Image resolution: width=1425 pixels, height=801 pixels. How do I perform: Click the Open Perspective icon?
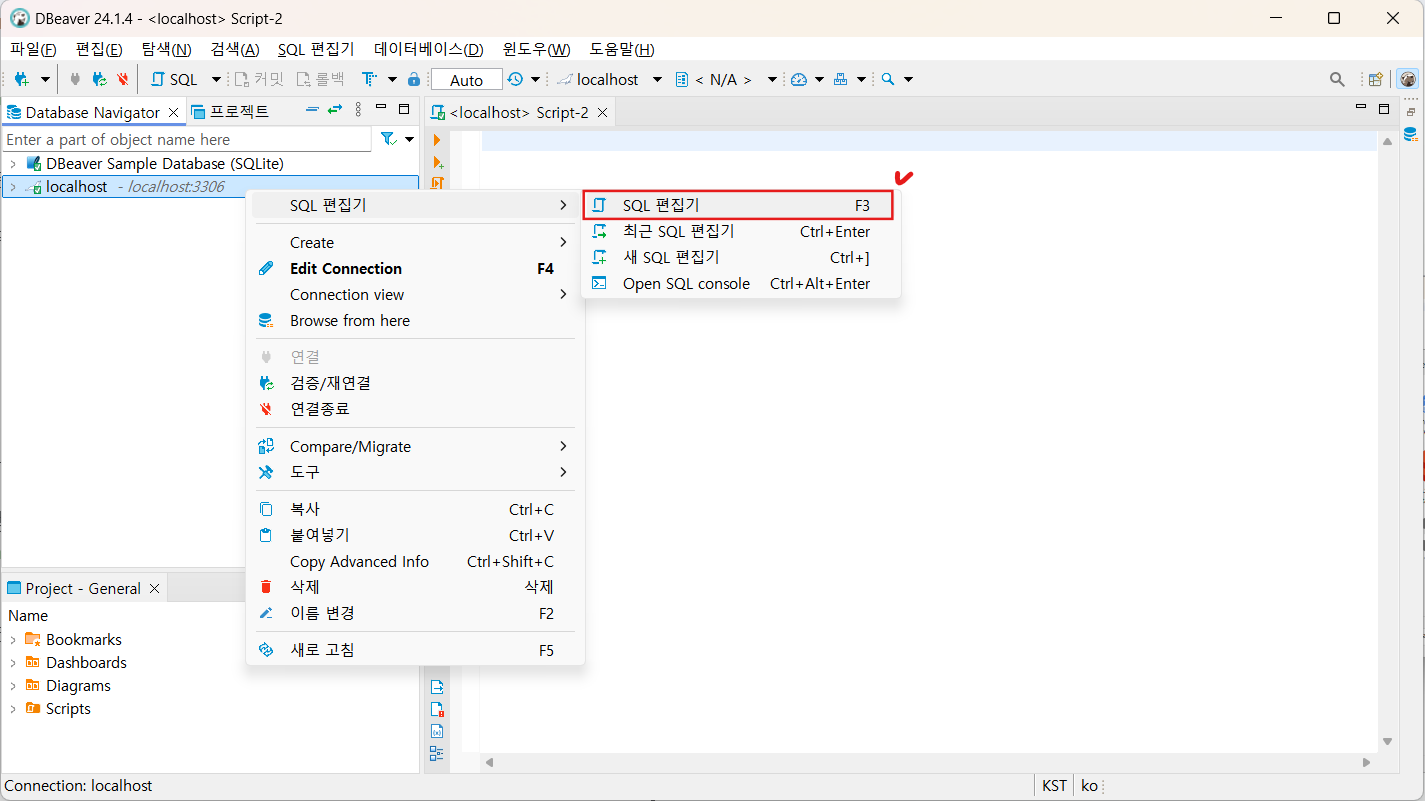[1376, 79]
